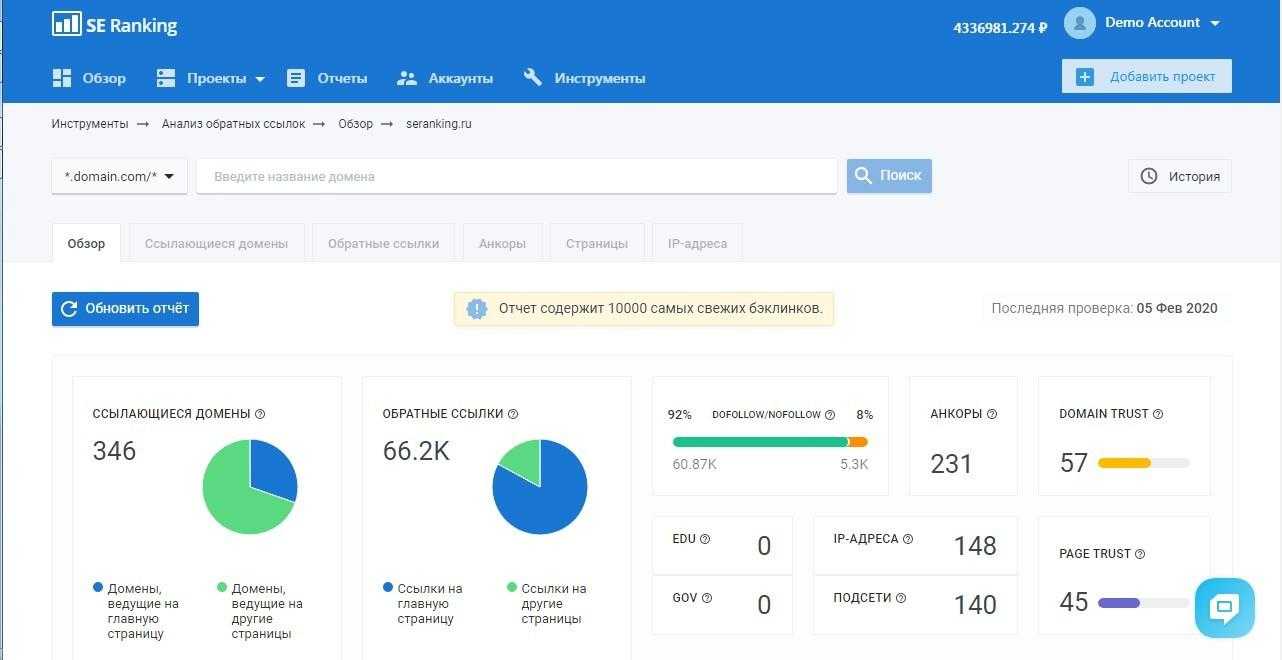Click the SE Ranking logo icon
Screen dimensions: 1282x660
pyautogui.click(x=66, y=25)
